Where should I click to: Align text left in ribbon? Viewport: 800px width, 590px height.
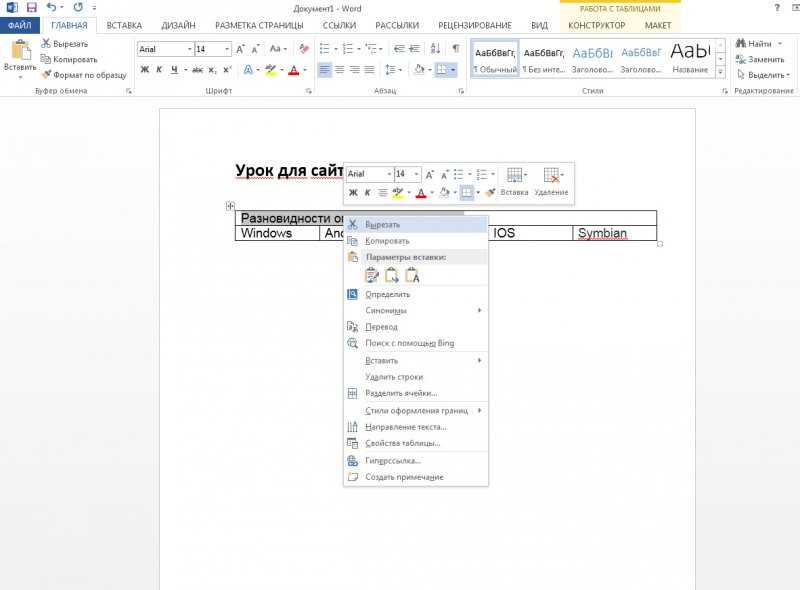[x=324, y=69]
